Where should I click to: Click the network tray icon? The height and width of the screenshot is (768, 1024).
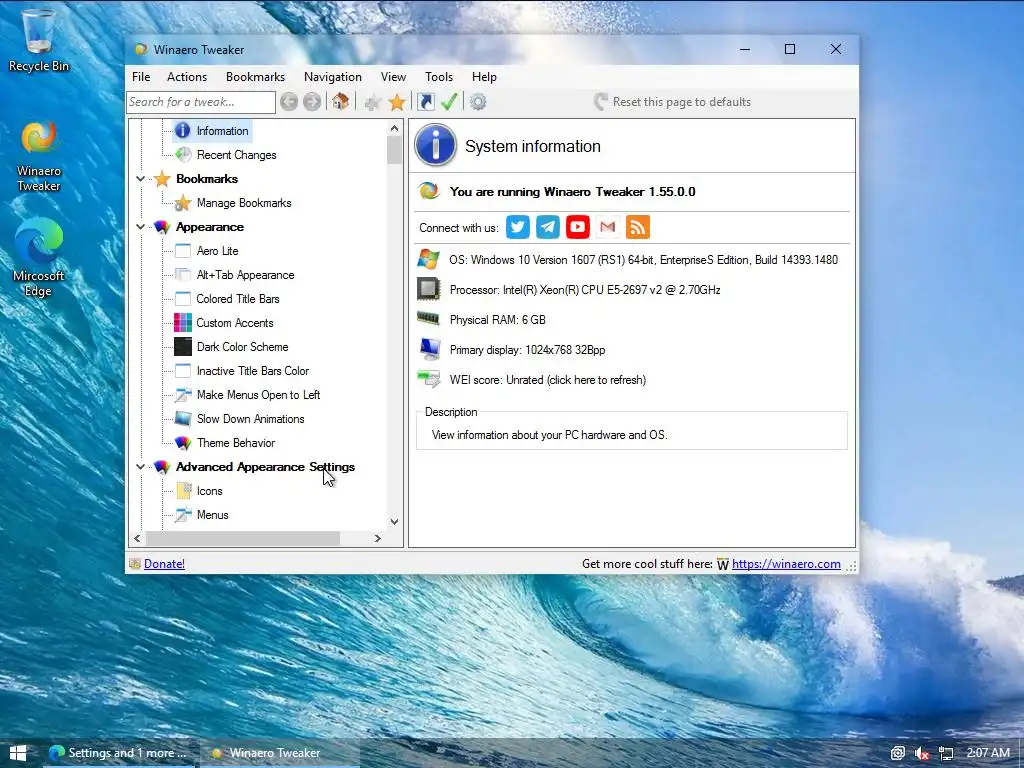946,754
